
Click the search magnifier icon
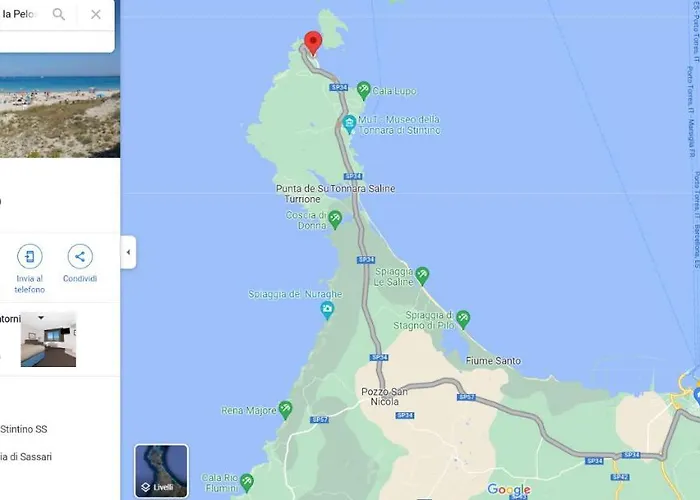(x=58, y=14)
